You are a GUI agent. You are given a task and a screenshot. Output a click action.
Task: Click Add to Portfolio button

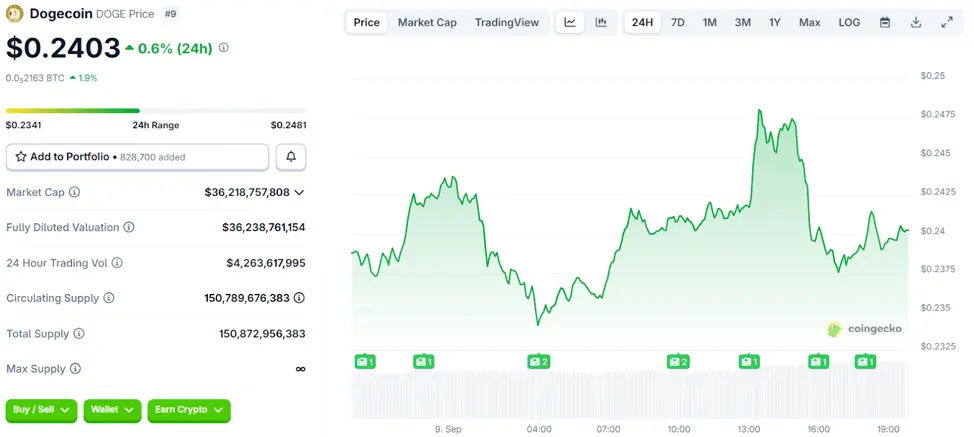[137, 157]
